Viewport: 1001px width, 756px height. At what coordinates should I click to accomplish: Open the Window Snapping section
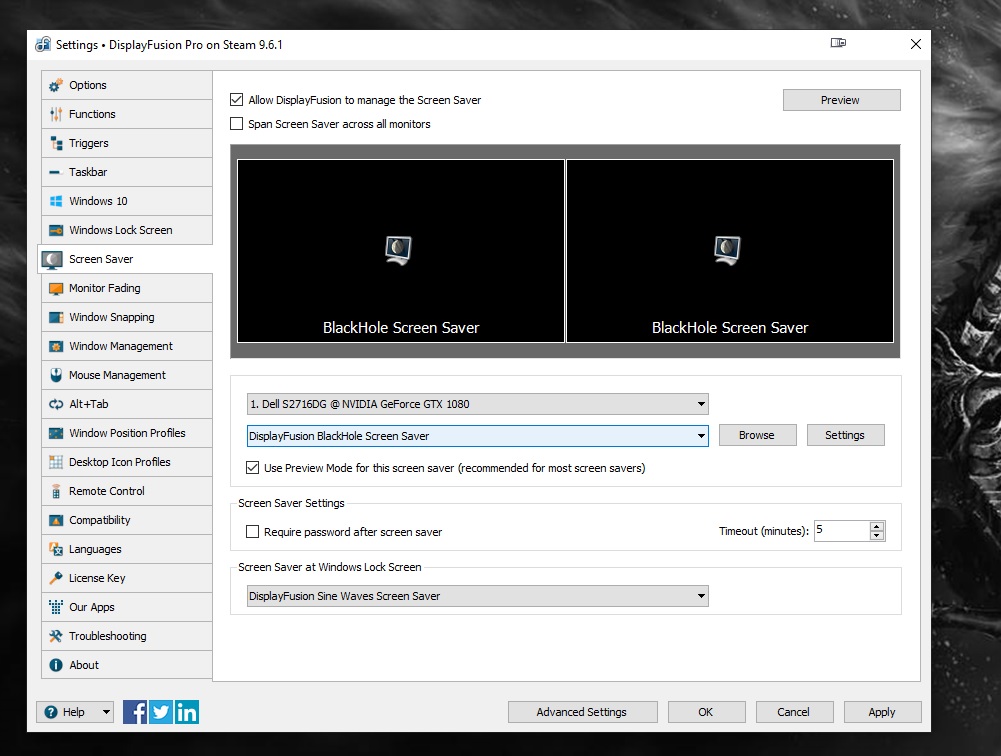111,317
